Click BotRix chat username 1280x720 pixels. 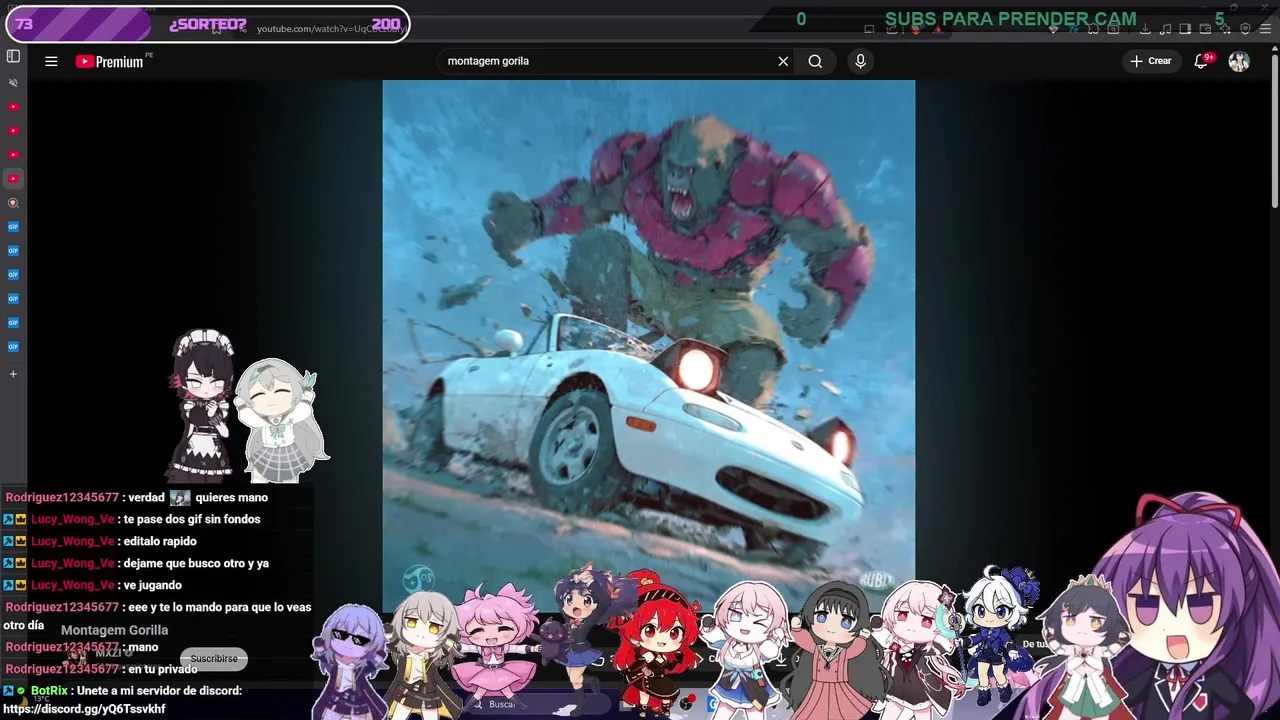tap(49, 691)
